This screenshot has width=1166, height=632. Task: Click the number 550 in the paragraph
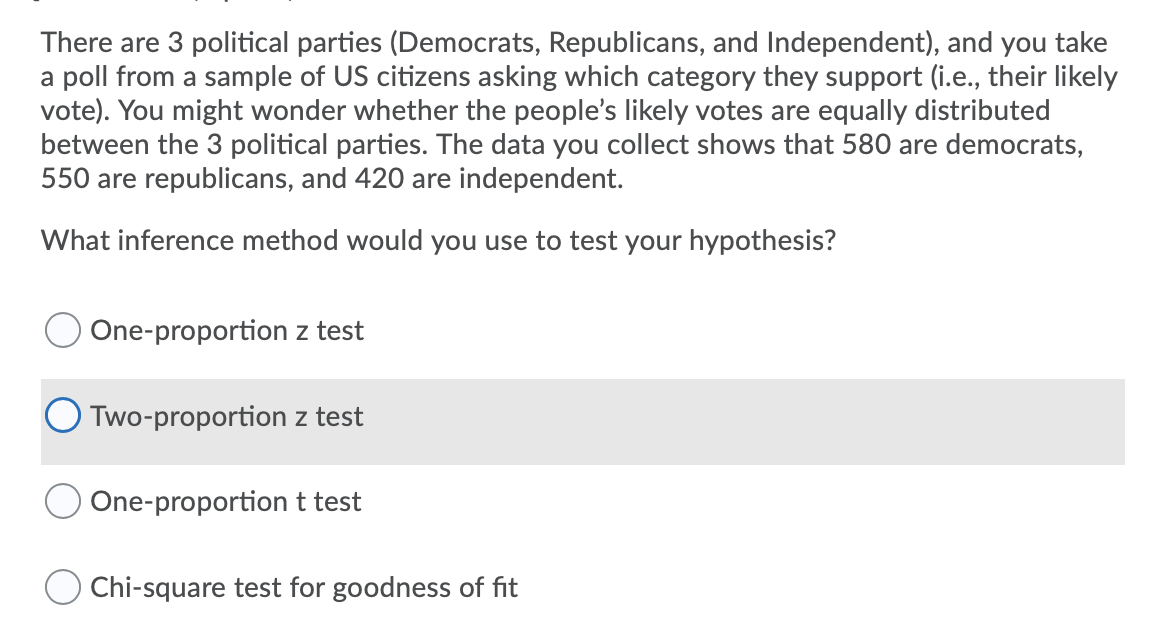point(65,178)
